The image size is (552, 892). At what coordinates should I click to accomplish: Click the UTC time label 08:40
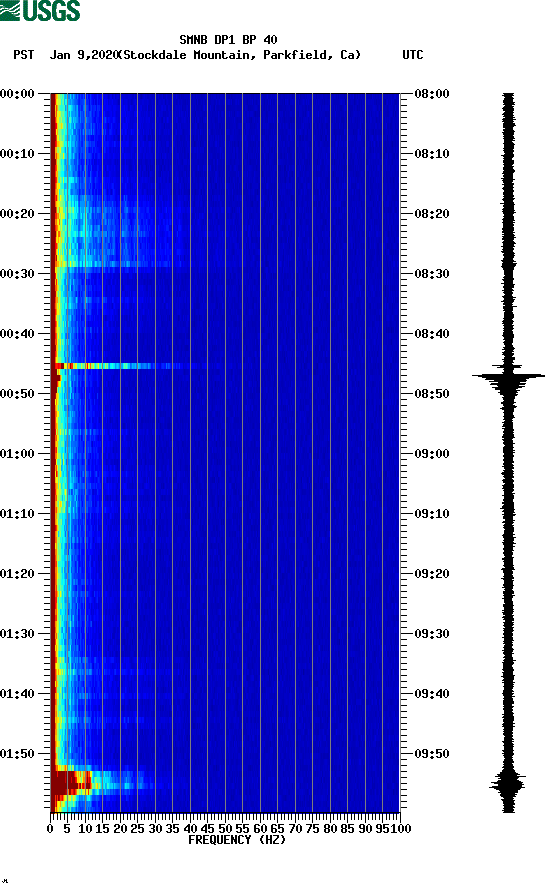click(432, 334)
